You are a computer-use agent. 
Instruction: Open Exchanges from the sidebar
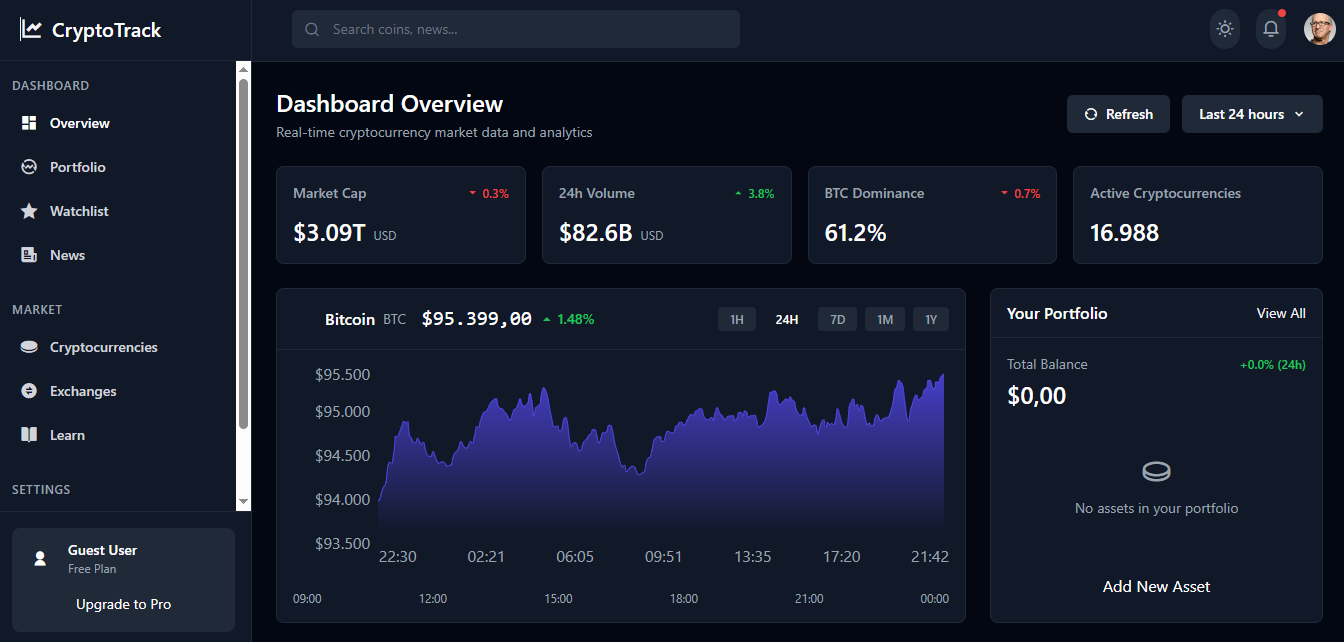point(83,391)
